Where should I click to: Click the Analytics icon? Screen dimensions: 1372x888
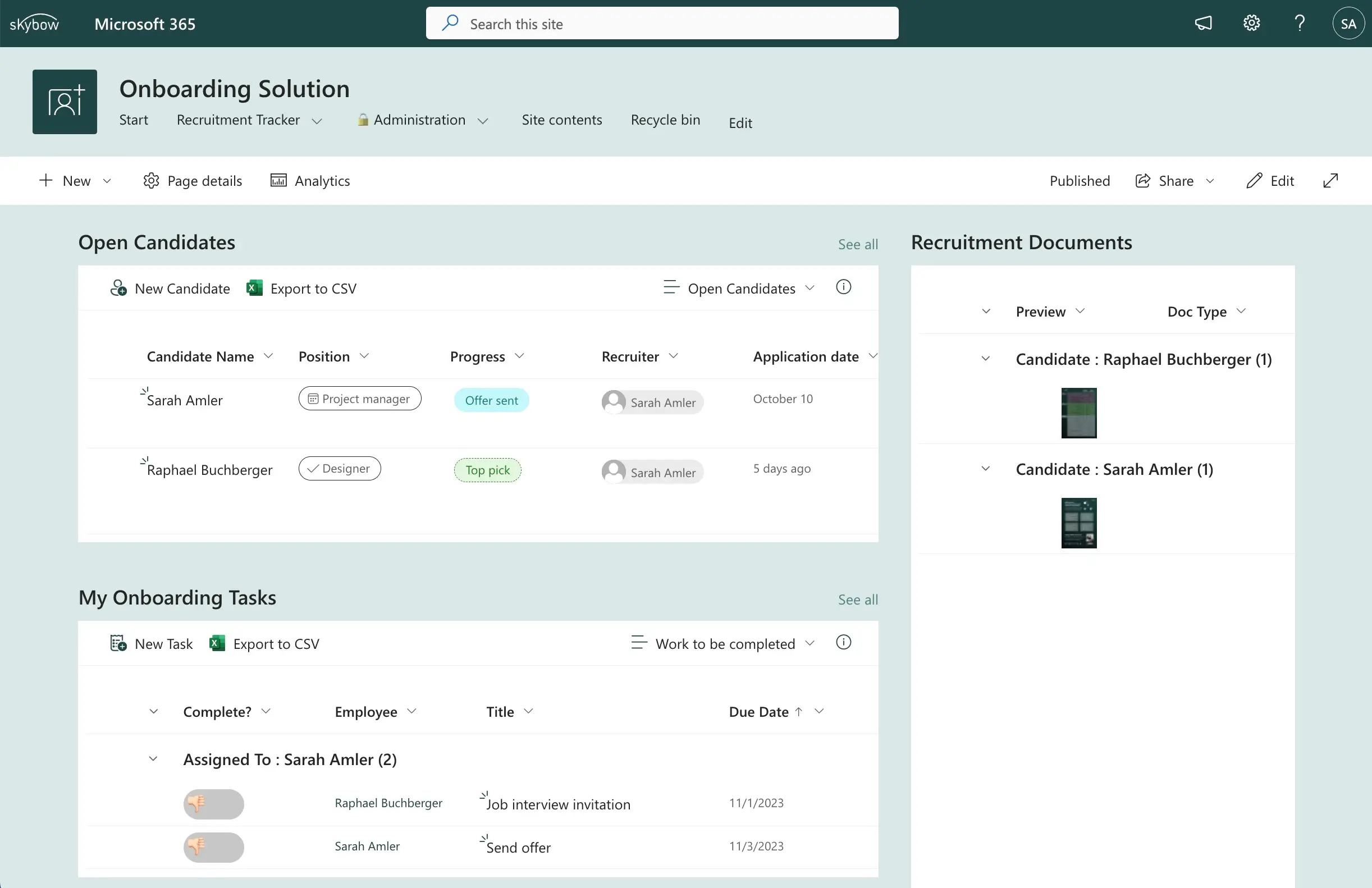(279, 180)
